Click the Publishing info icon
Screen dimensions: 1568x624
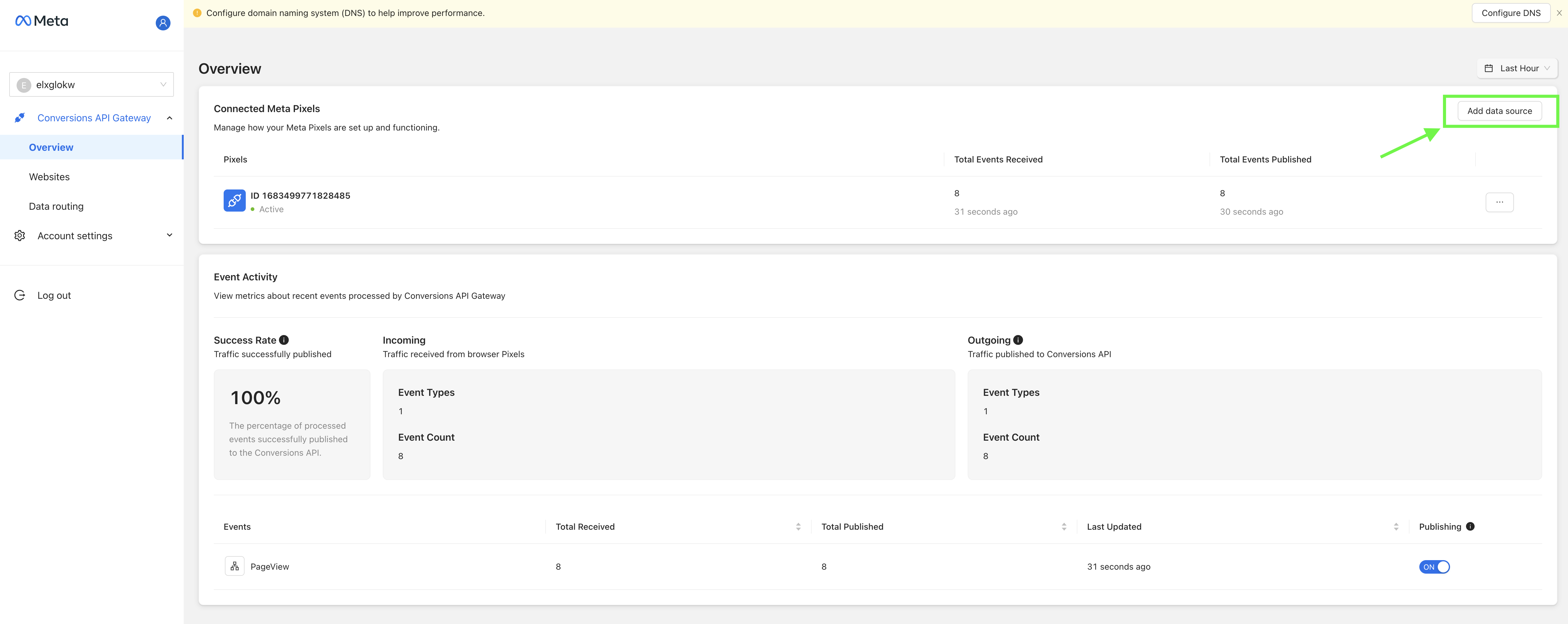[1470, 527]
